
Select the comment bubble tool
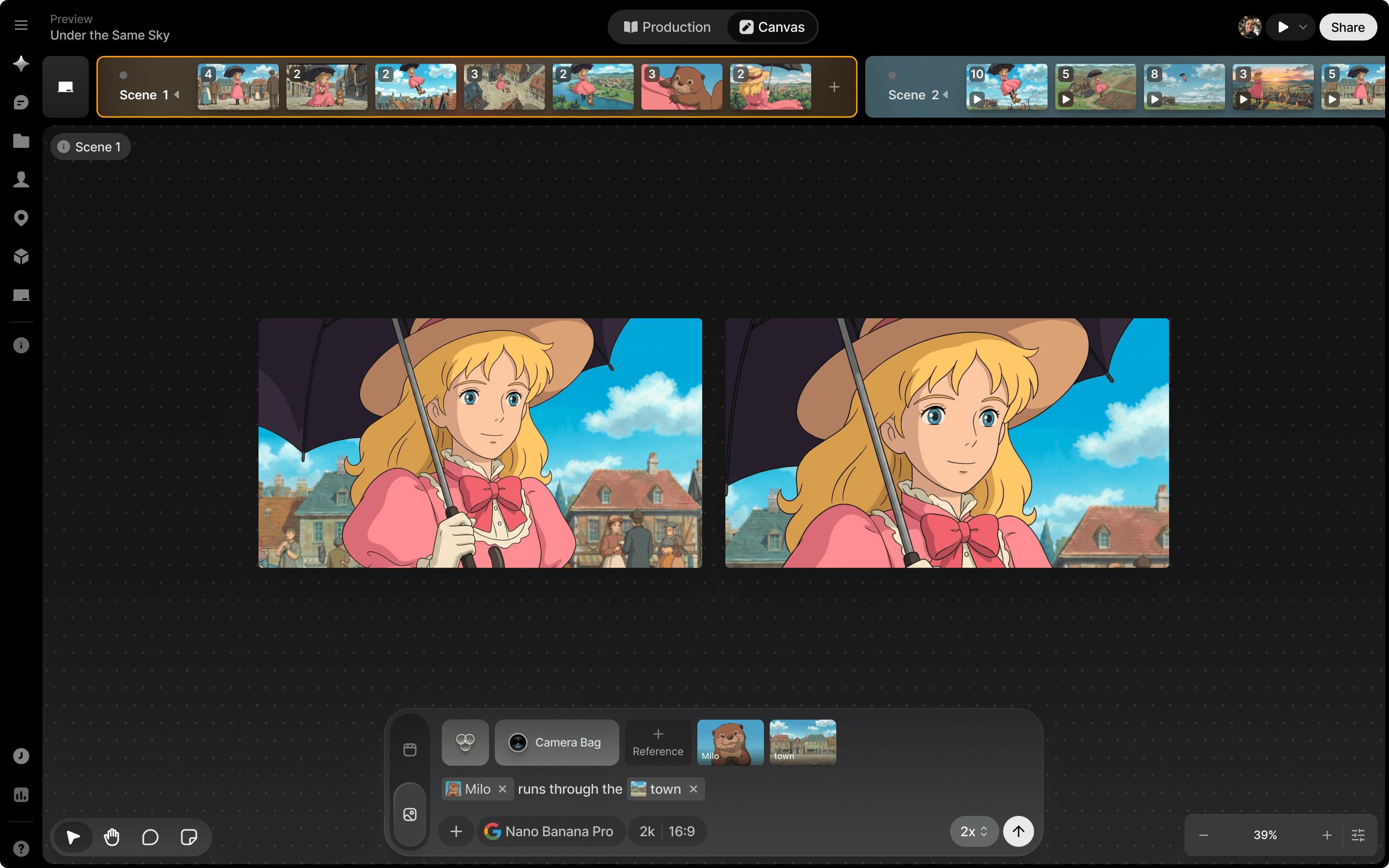[150, 837]
